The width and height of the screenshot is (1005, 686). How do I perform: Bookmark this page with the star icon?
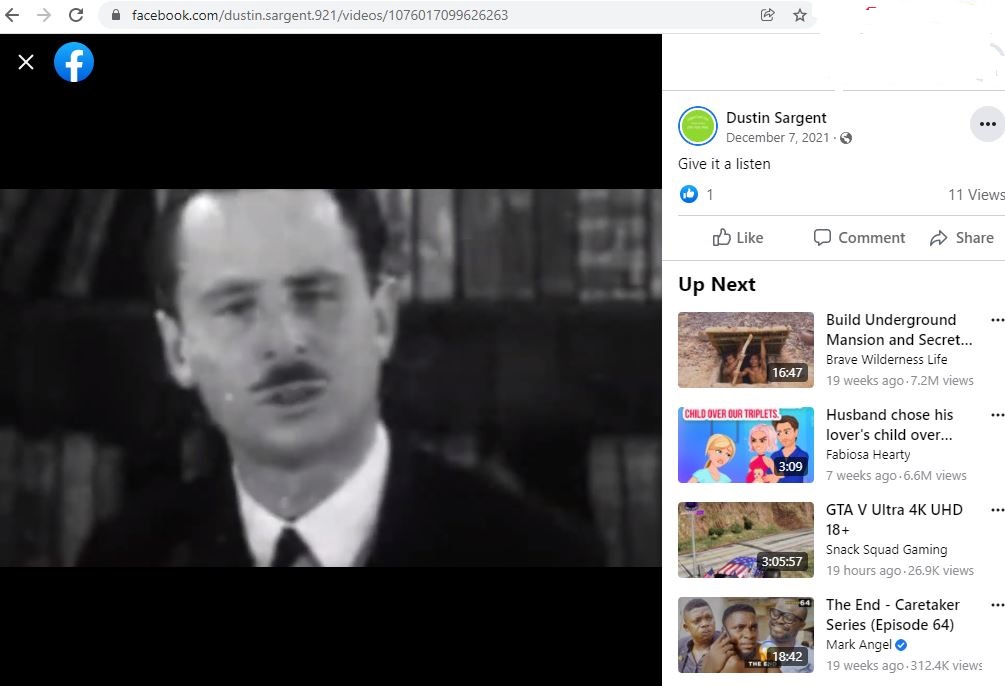tap(800, 15)
